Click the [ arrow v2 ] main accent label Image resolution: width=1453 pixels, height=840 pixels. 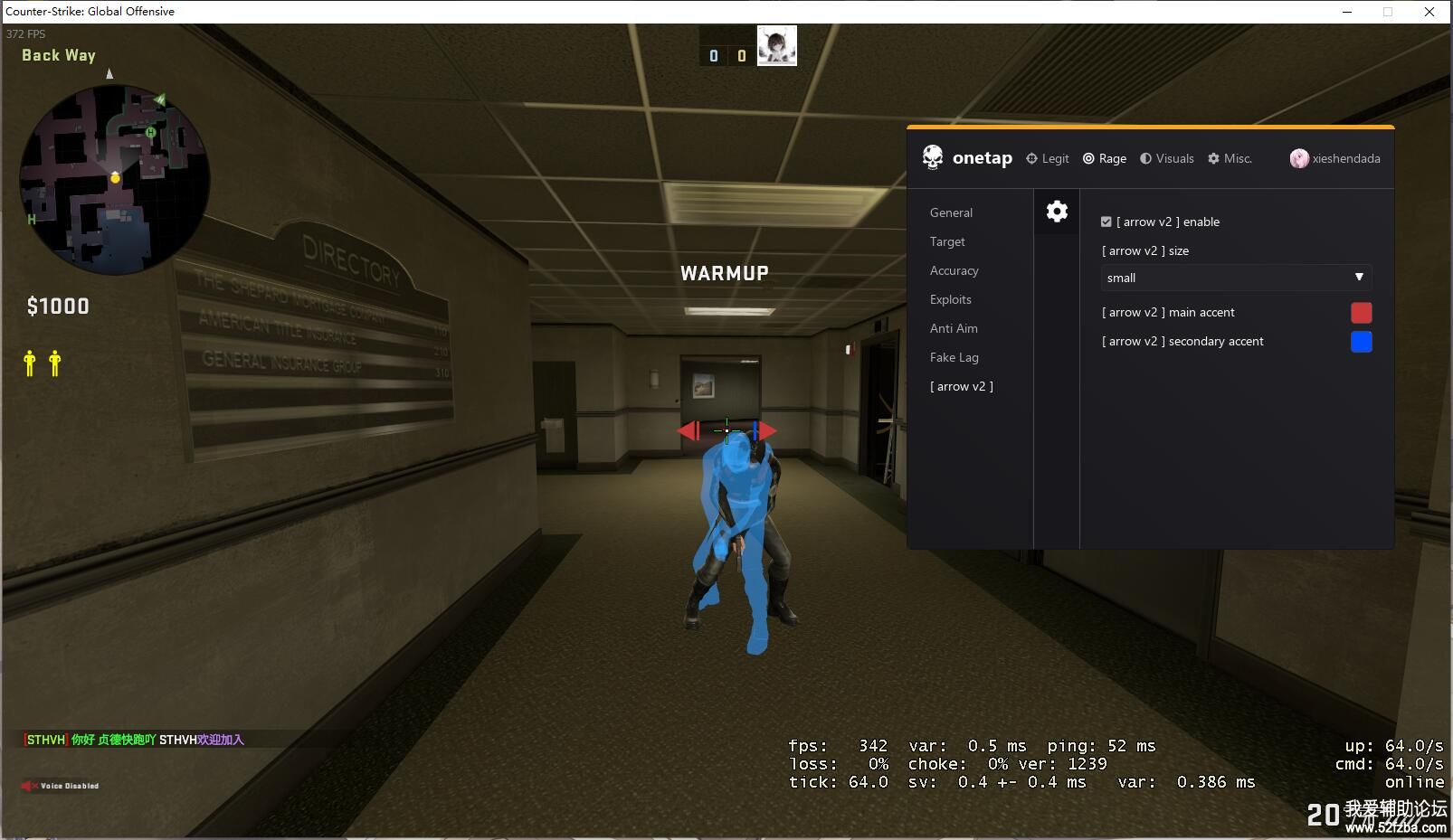pyautogui.click(x=1167, y=312)
